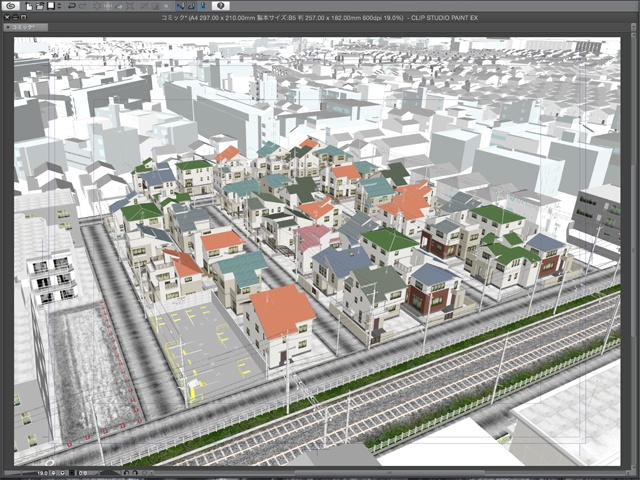The height and width of the screenshot is (480, 640).
Task: Click the 19.0 zoom percentage field
Action: click(x=45, y=472)
